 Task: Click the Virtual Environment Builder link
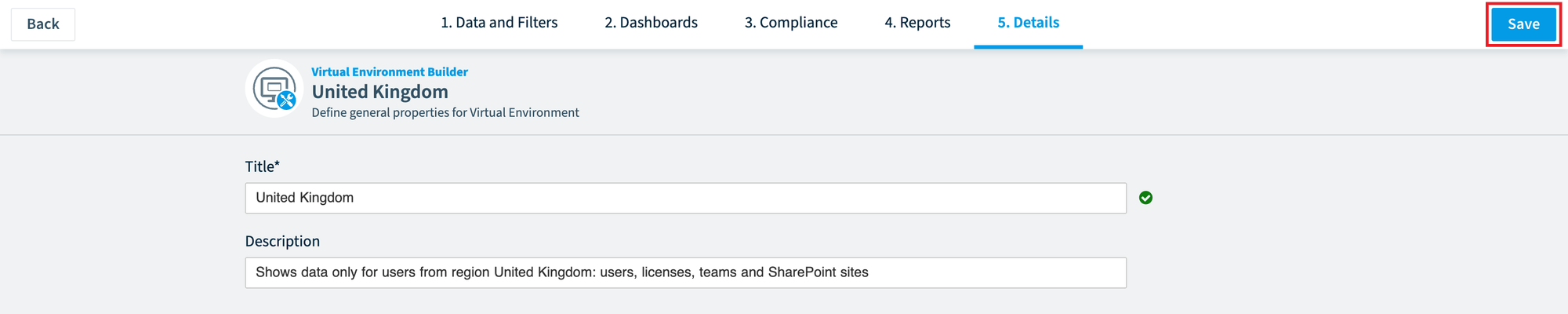click(x=390, y=71)
